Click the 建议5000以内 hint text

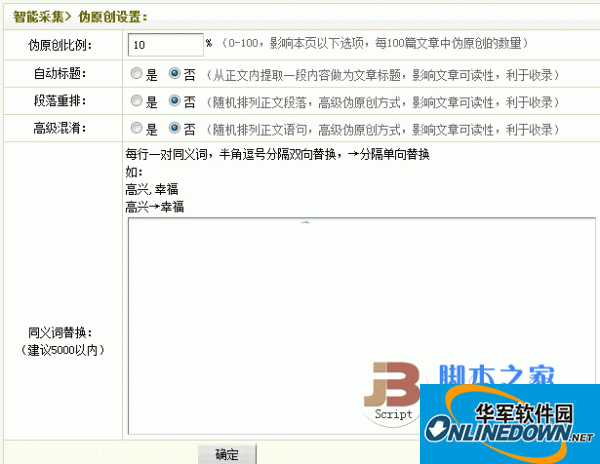62,350
